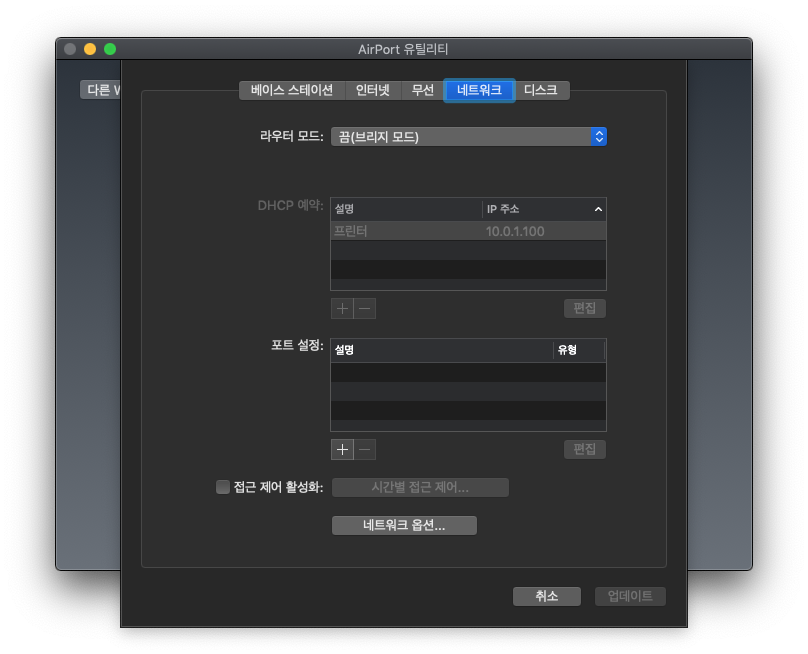This screenshot has width=808, height=654.
Task: Click the DHCP 예약 설명 column header
Action: click(406, 209)
